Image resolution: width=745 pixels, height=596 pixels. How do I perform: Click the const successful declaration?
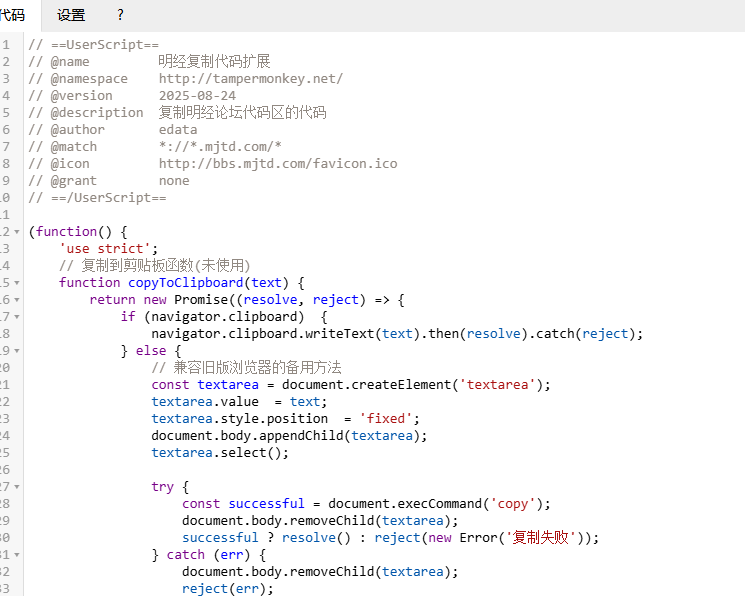click(243, 504)
